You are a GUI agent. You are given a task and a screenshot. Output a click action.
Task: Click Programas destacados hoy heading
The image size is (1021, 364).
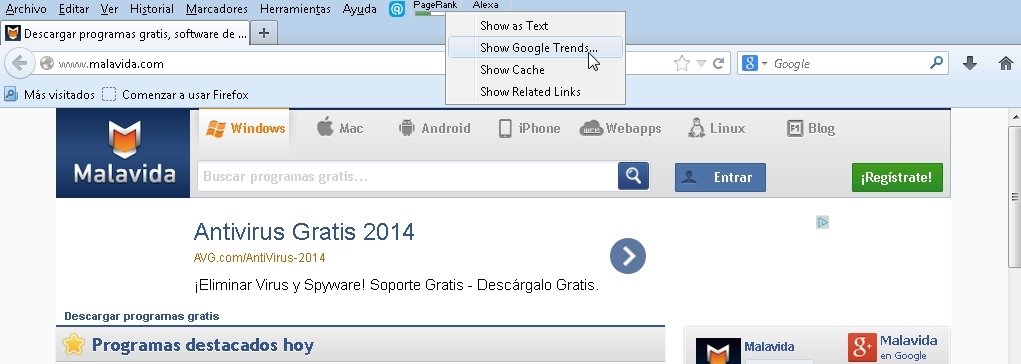203,344
